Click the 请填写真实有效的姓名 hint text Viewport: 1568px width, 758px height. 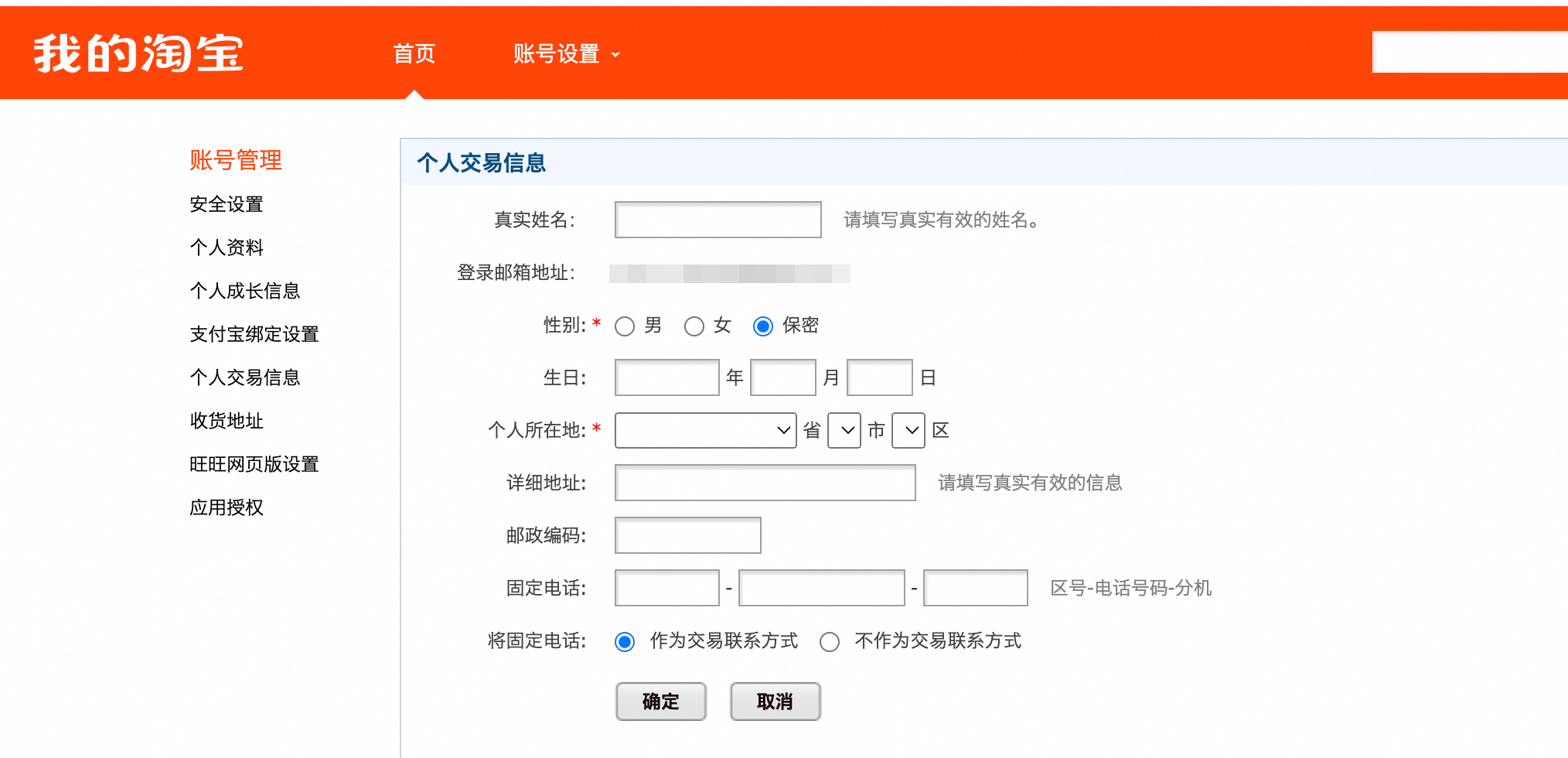point(941,220)
